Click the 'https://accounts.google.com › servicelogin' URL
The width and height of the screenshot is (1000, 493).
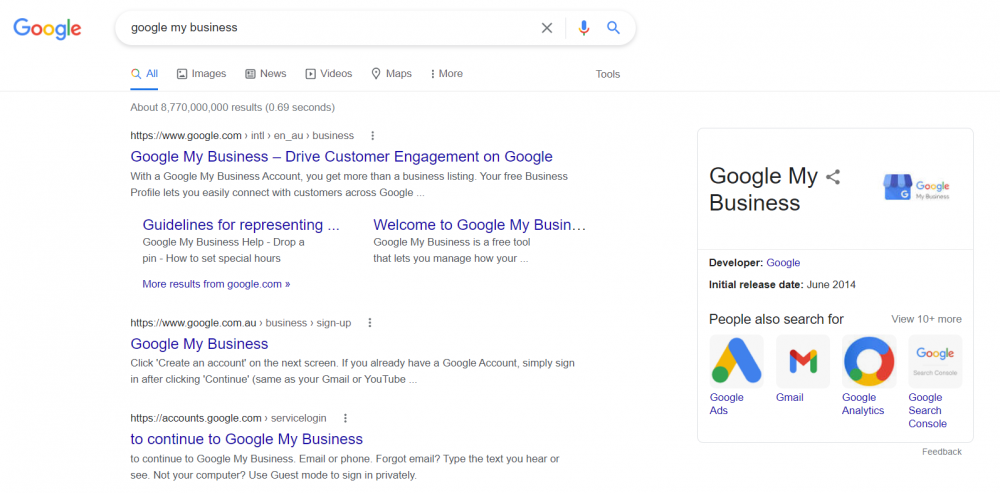[x=228, y=418]
